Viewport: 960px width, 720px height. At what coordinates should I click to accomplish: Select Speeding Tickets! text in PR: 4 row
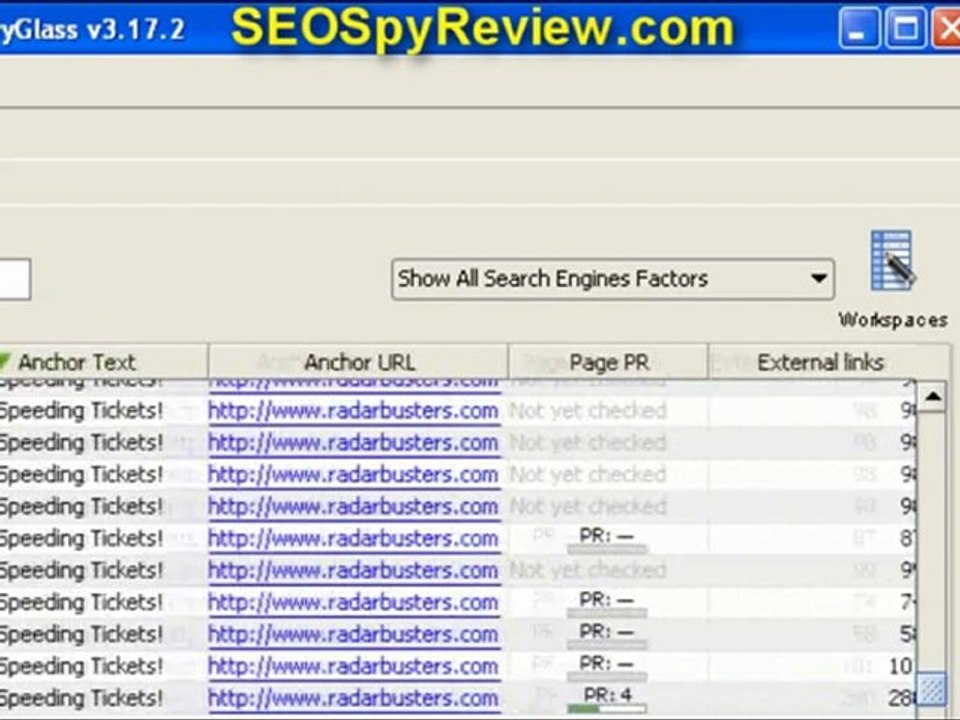click(x=81, y=698)
